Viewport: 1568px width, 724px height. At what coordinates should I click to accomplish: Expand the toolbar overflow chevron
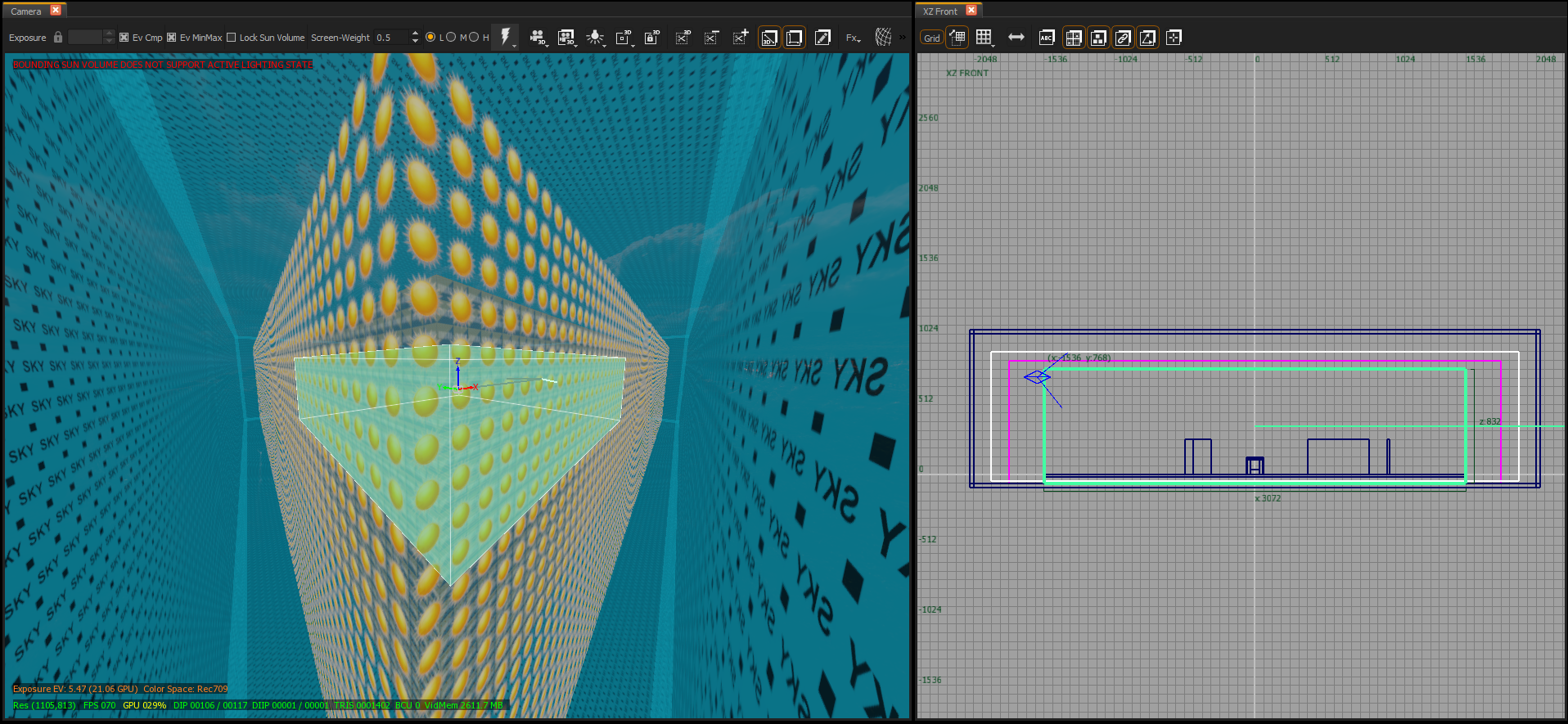click(x=903, y=38)
